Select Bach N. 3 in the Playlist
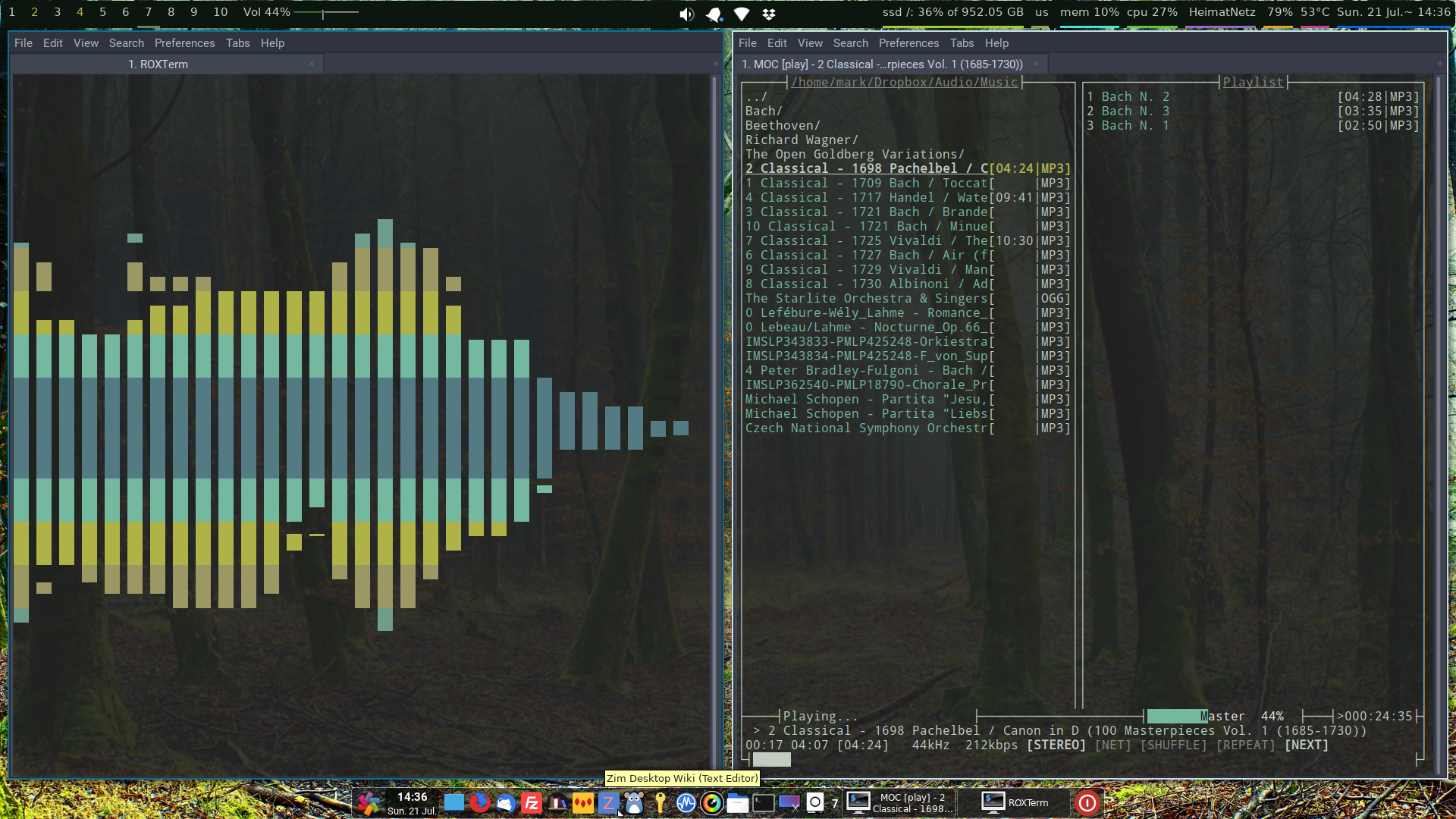1456x819 pixels. coord(1134,111)
